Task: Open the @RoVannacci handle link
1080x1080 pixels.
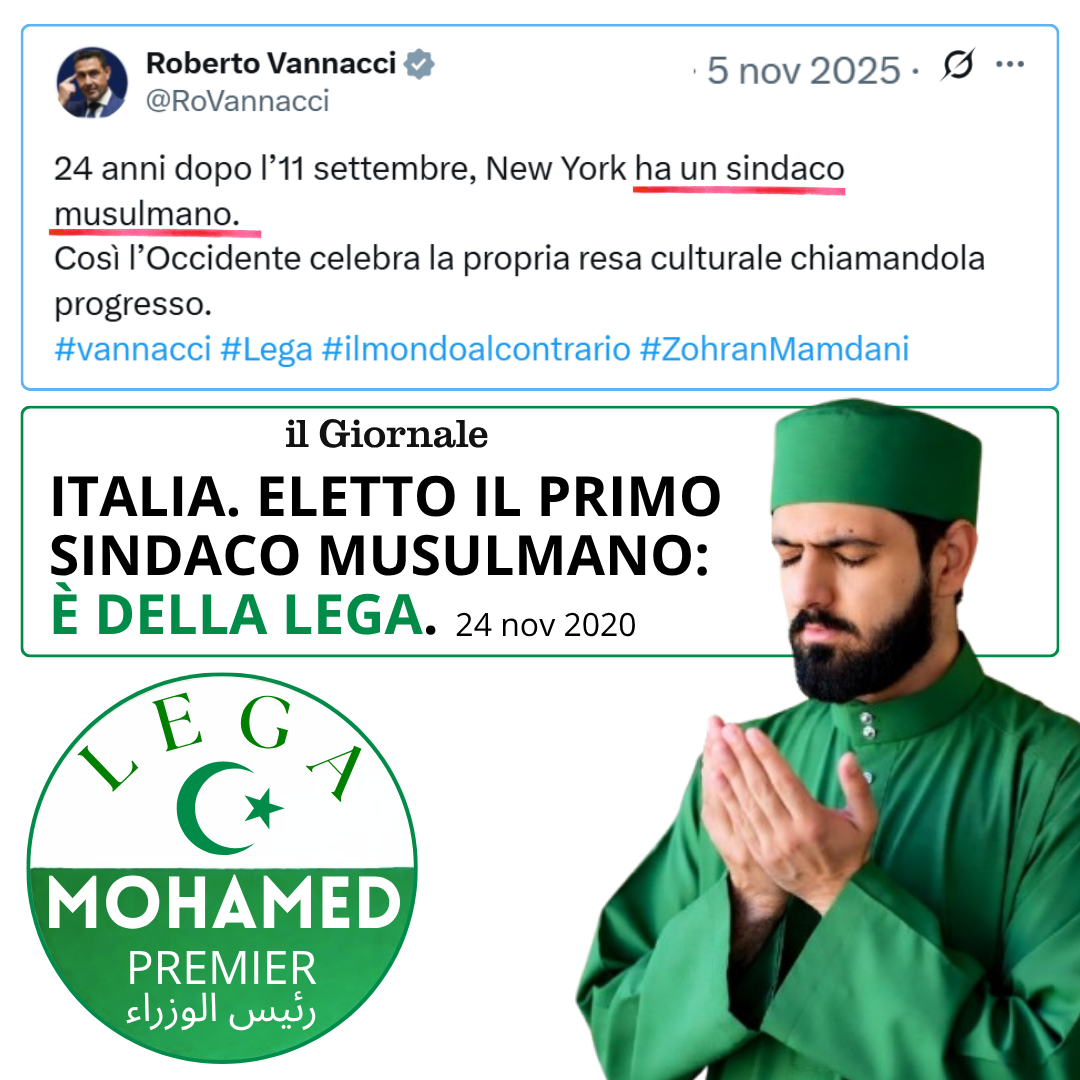Action: tap(238, 101)
